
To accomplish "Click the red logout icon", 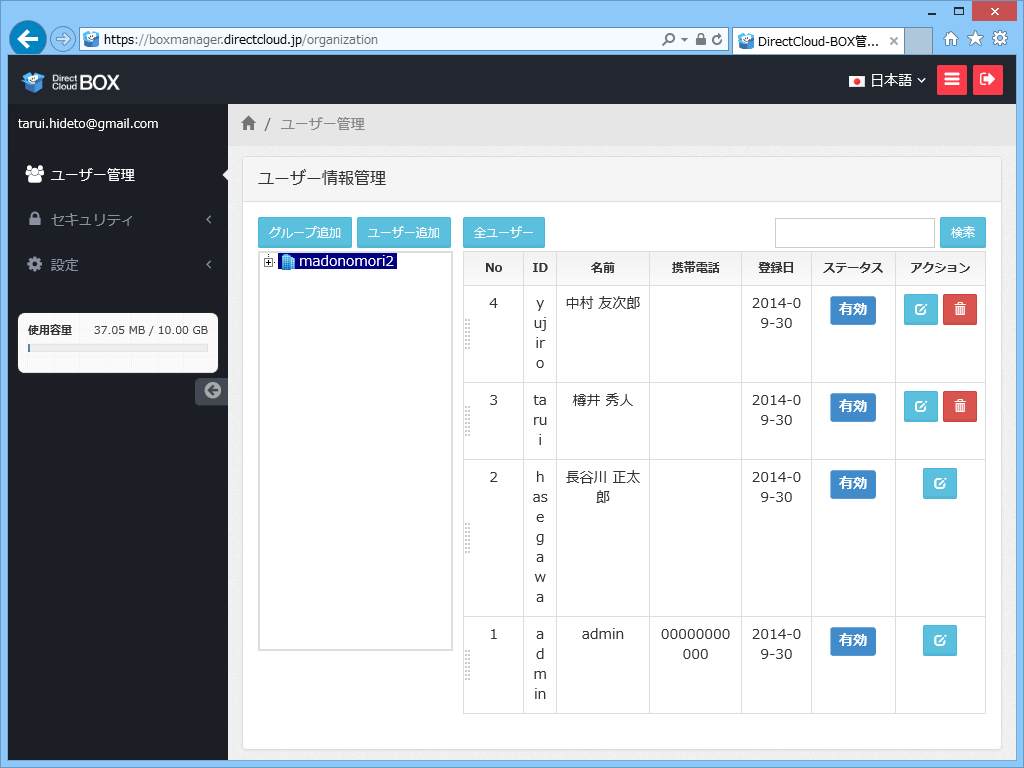I will [988, 79].
